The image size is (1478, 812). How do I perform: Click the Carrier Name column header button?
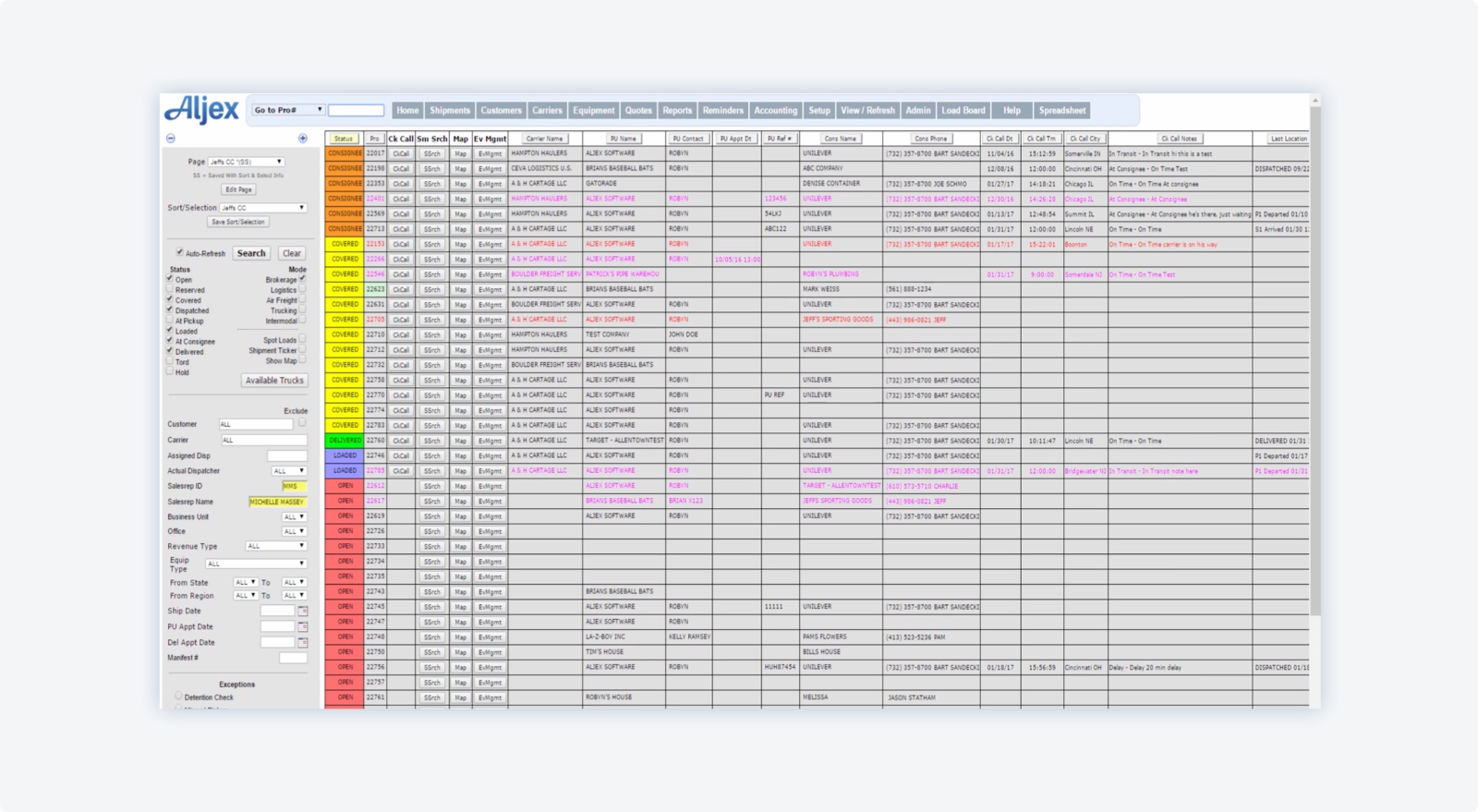(x=544, y=139)
